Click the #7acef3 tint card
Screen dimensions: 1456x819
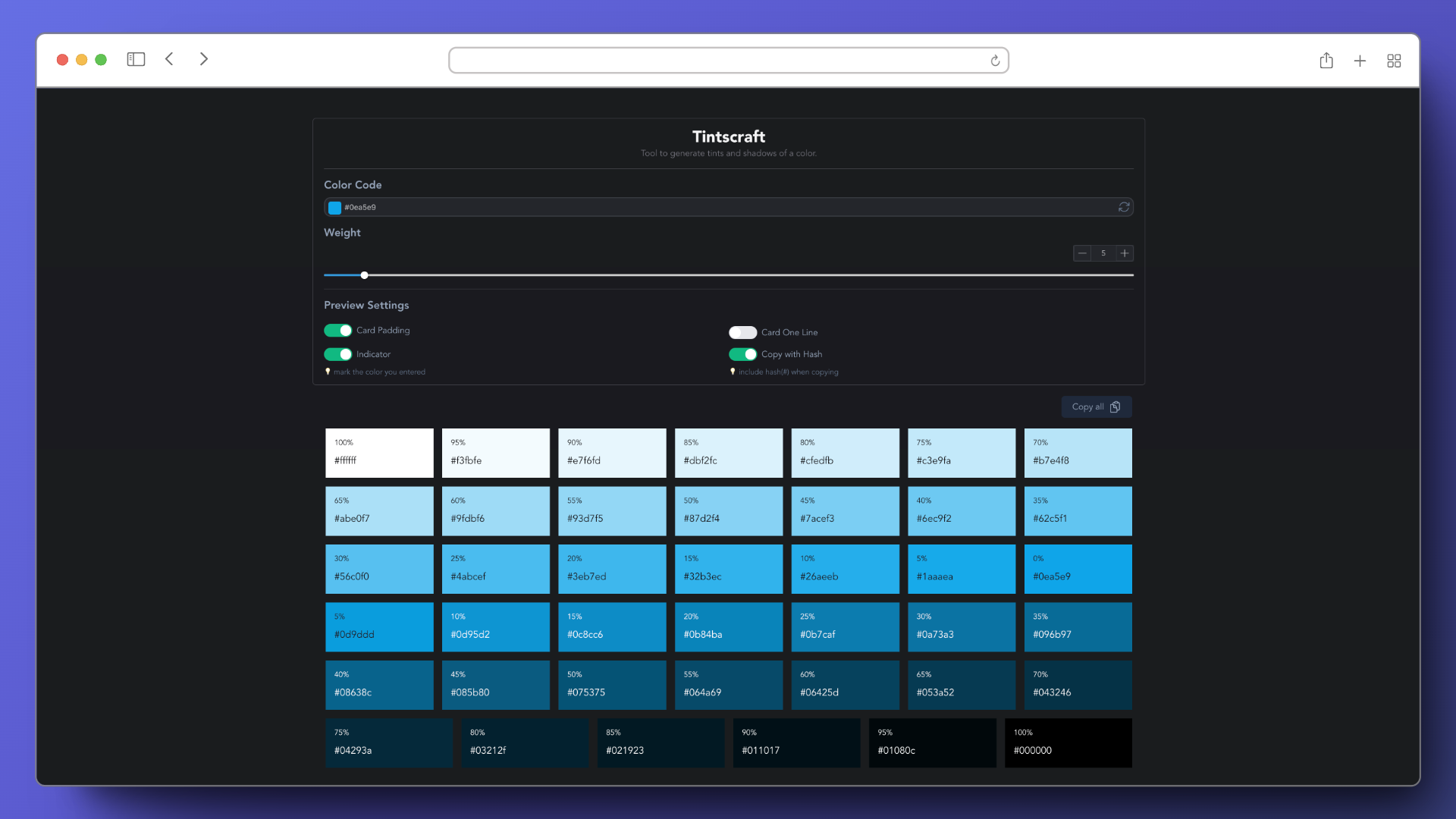point(845,511)
